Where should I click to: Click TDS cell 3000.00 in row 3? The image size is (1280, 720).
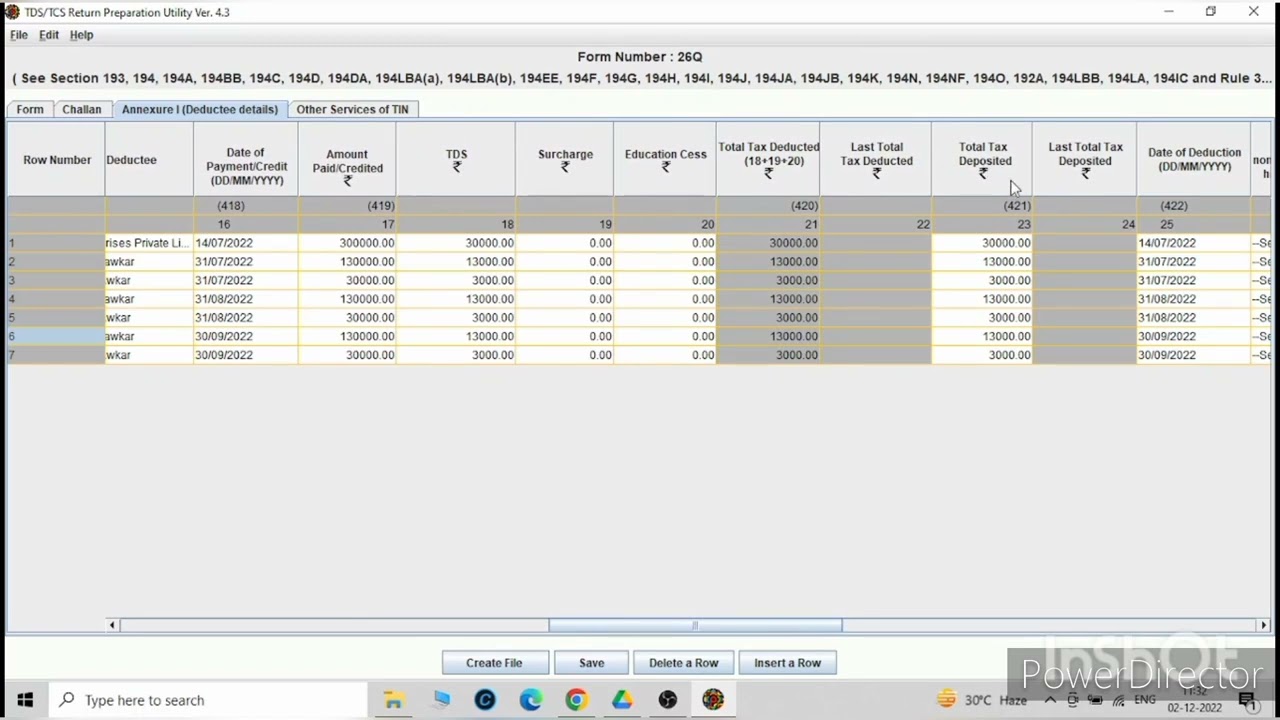456,281
